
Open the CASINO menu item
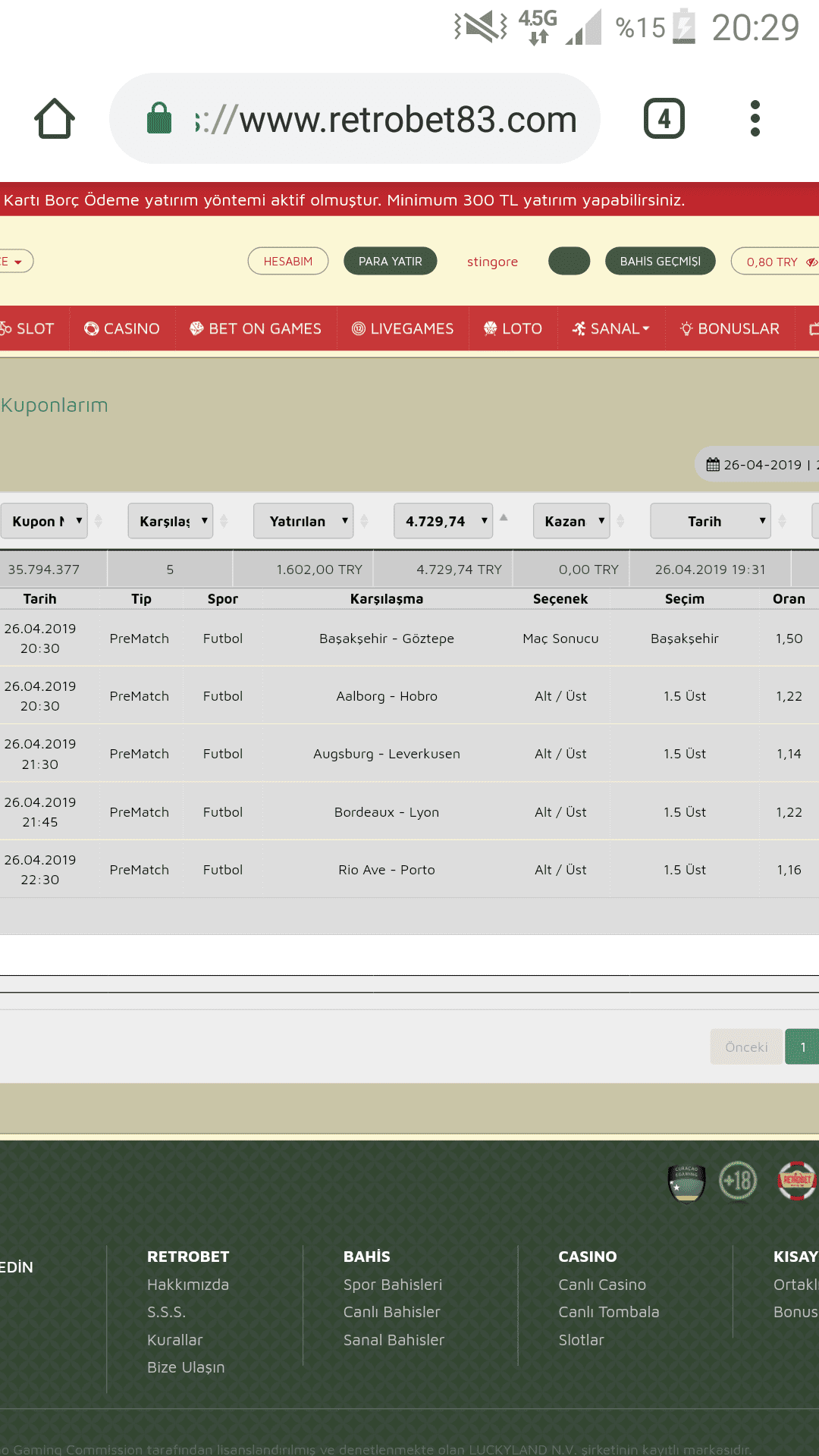(123, 328)
